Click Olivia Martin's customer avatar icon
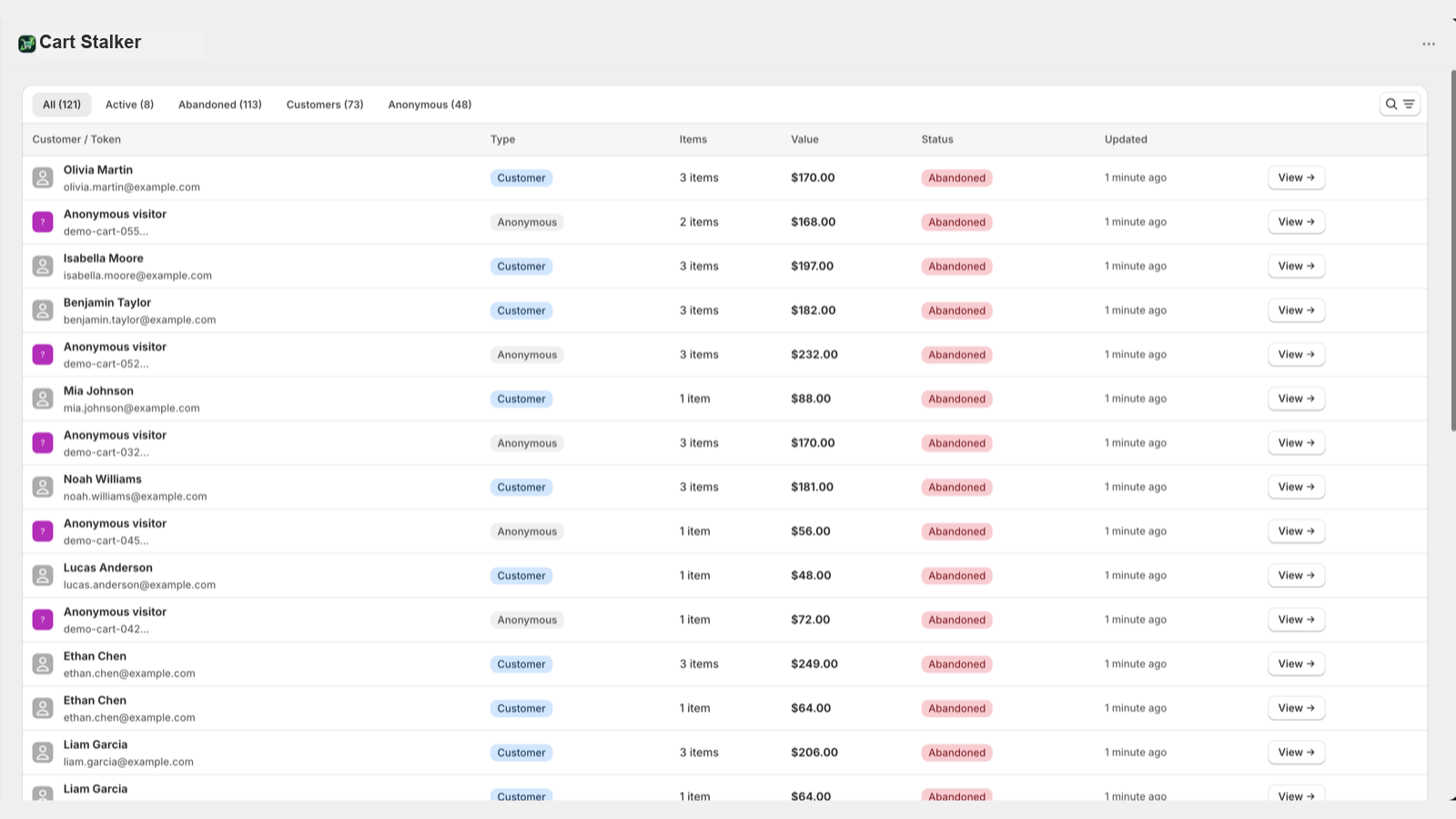Screen dimensions: 1456x819 pos(43,177)
